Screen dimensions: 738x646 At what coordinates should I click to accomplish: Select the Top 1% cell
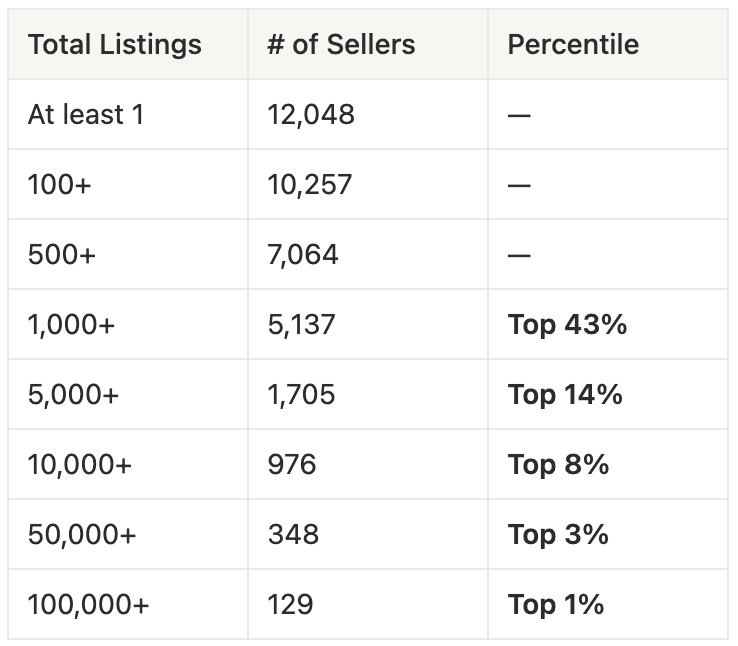click(556, 605)
